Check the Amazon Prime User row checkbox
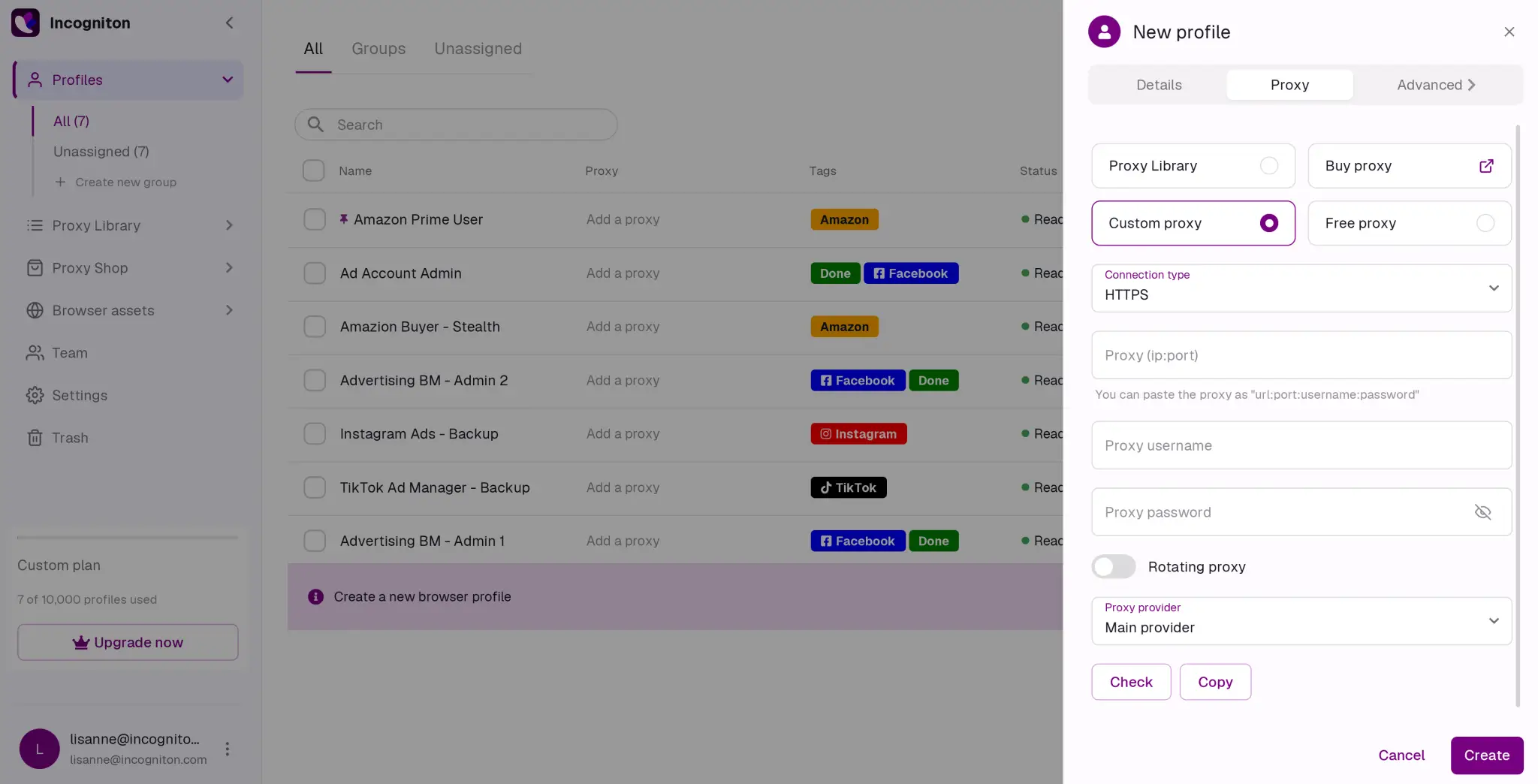 [x=315, y=219]
